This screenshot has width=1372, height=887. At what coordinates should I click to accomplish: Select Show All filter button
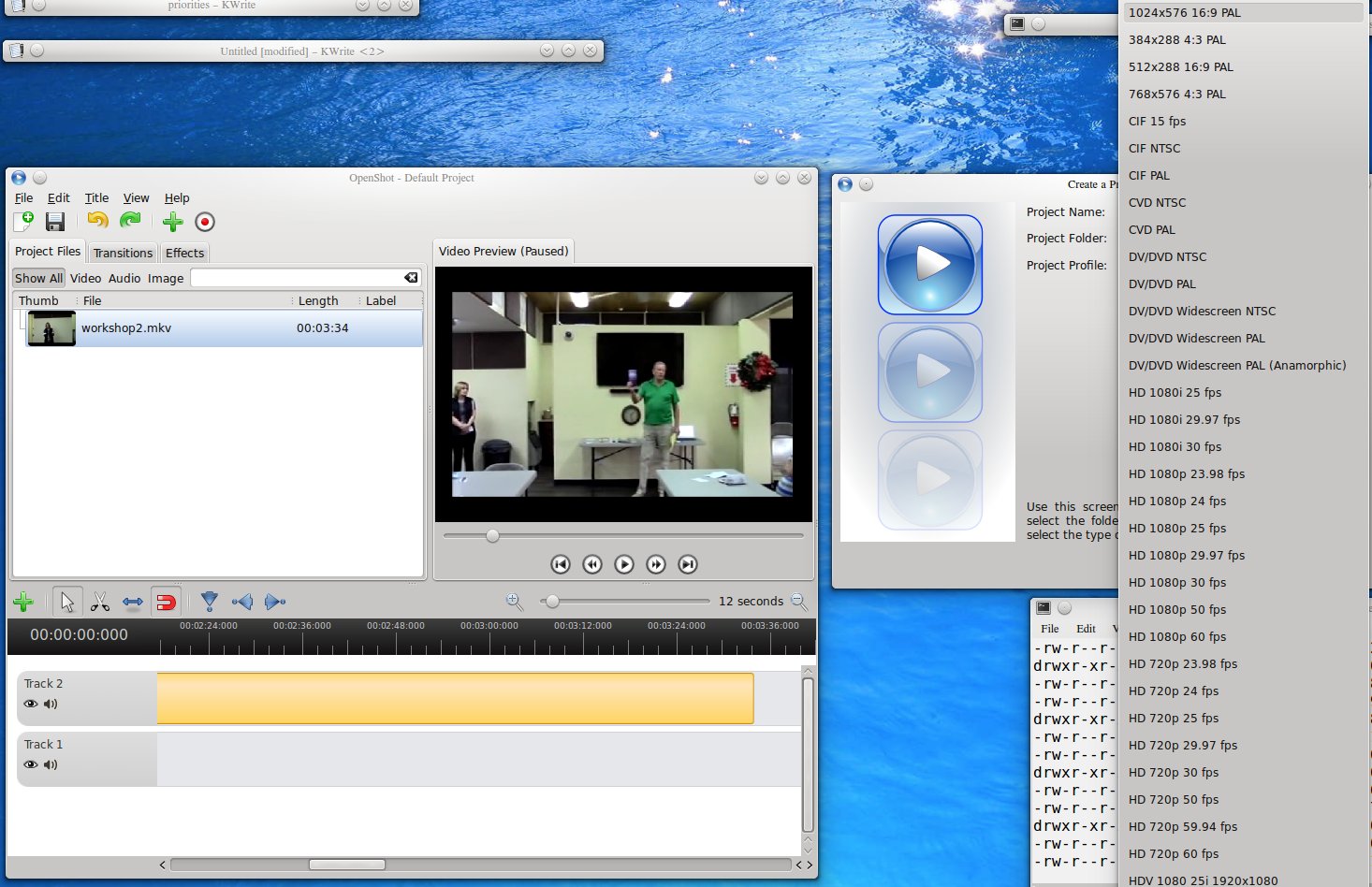[38, 278]
